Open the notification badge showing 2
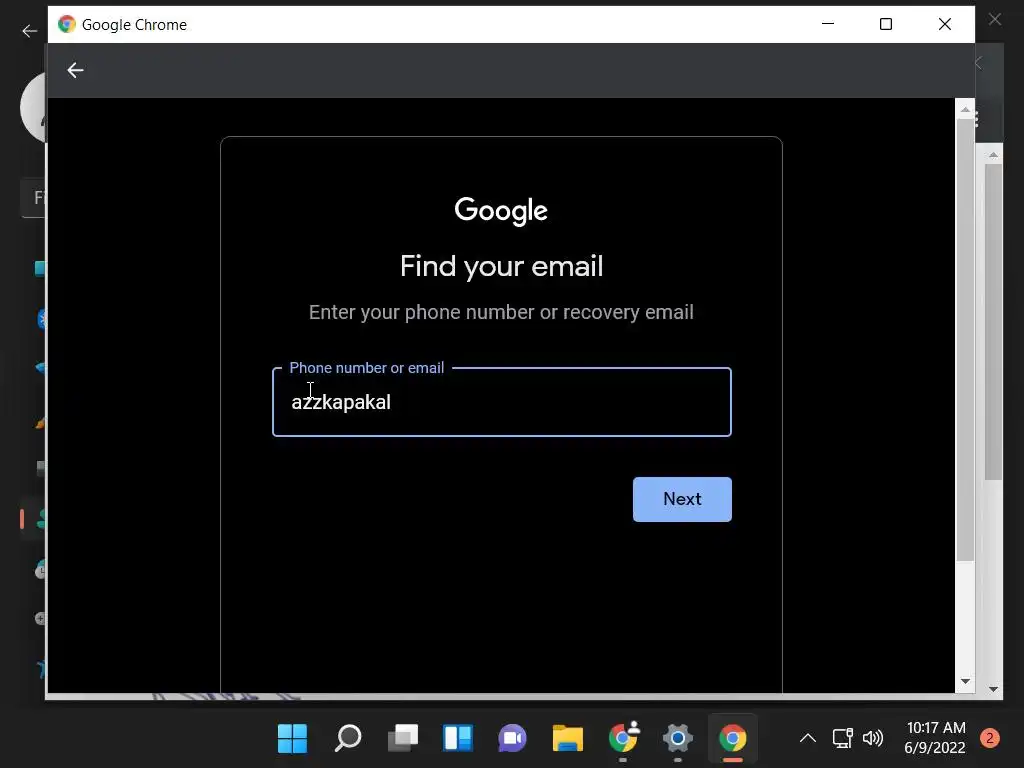 tap(990, 738)
